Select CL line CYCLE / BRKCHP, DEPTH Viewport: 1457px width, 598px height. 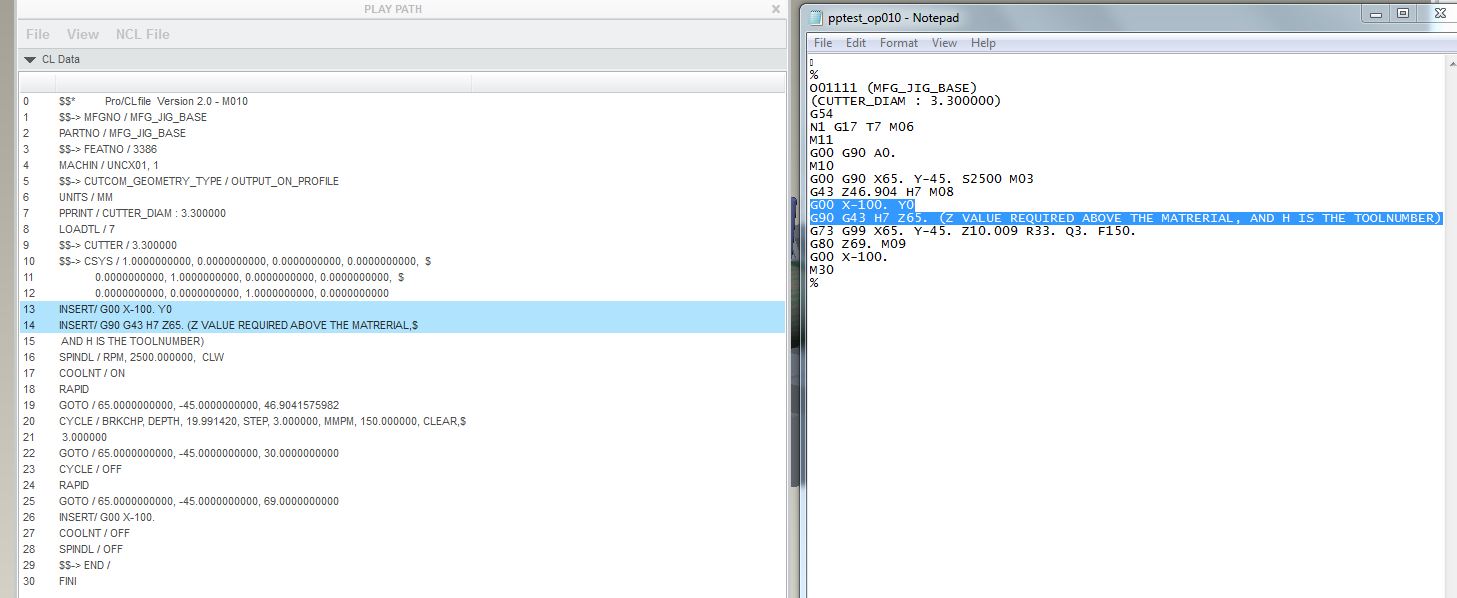pos(402,421)
